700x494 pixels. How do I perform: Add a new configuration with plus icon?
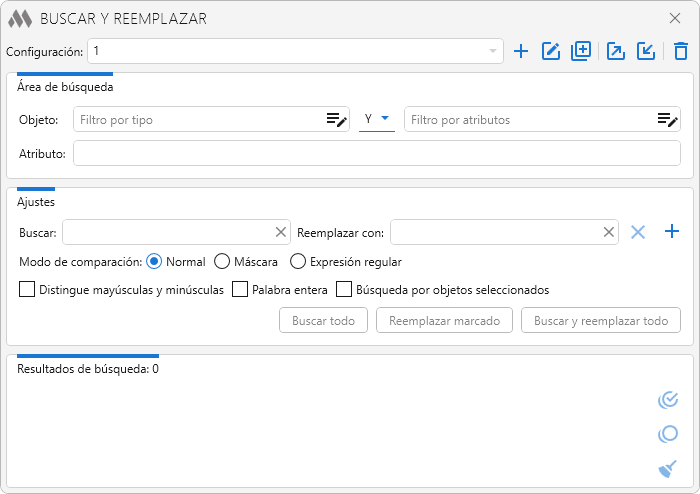[x=521, y=52]
